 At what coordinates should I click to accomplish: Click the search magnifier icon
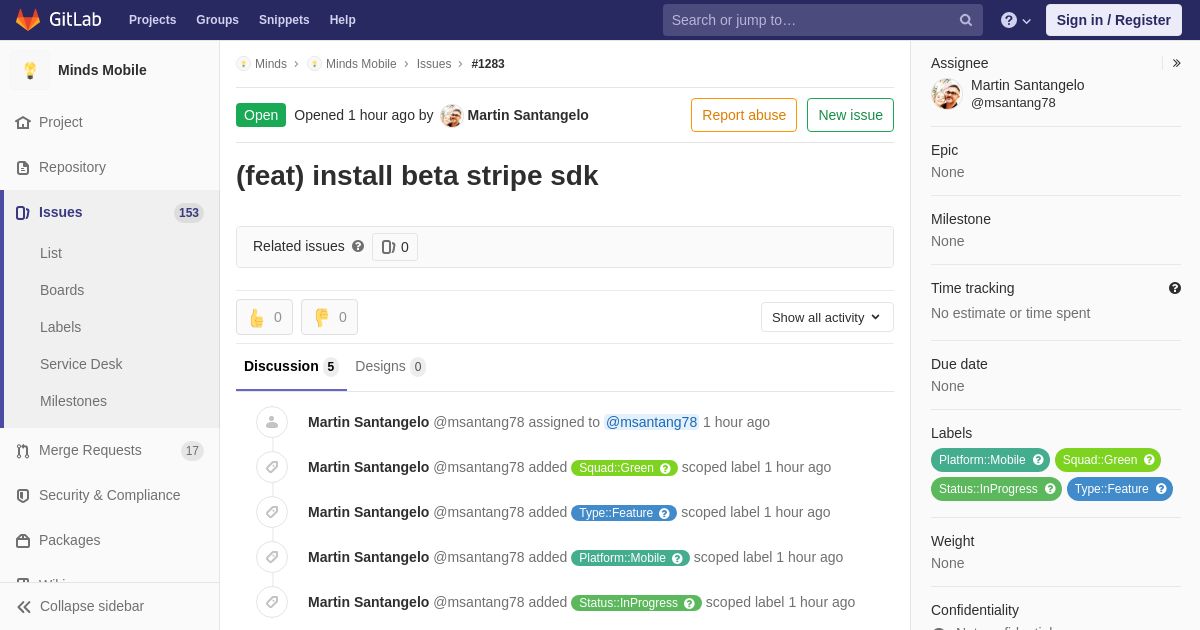coord(965,20)
